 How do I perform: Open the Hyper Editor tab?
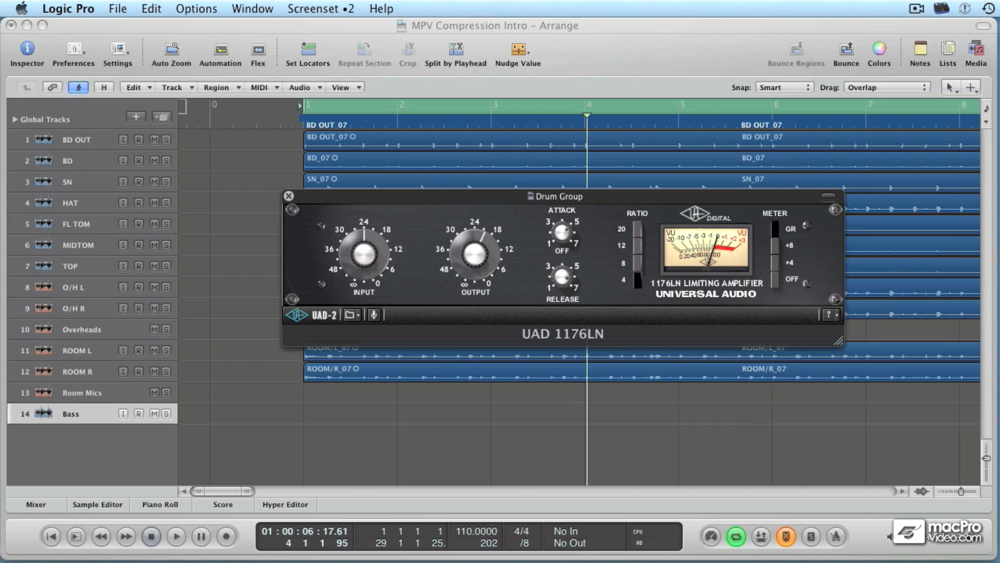click(285, 504)
